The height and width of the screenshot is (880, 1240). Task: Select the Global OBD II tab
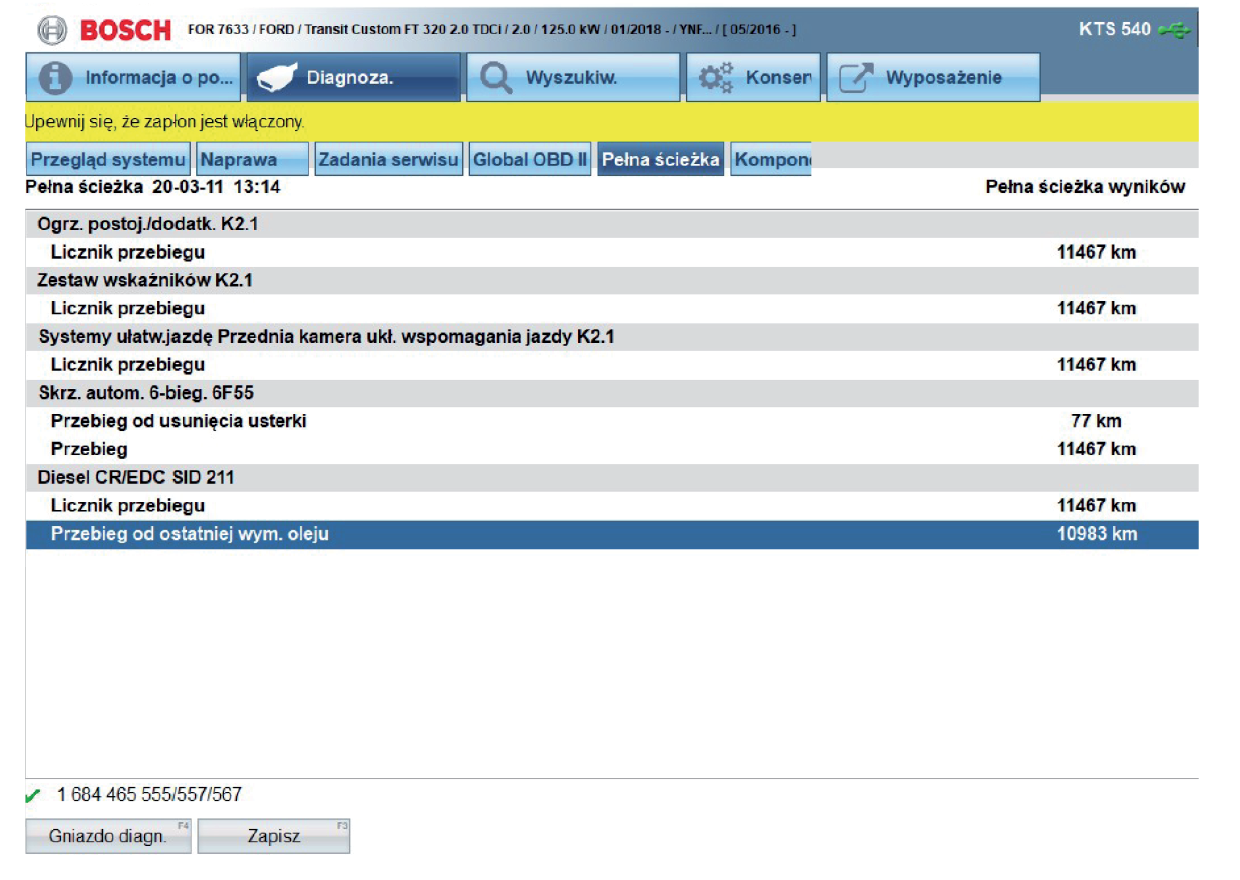530,159
